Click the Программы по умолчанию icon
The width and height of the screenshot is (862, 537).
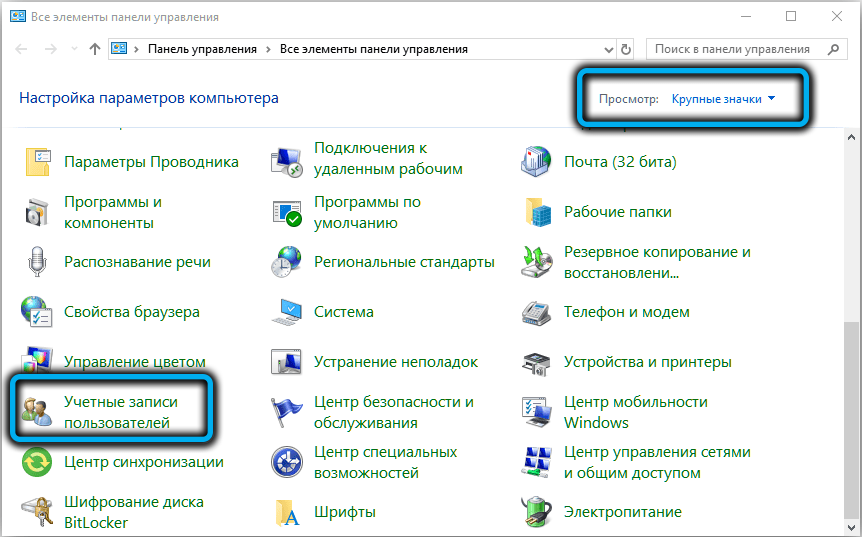point(287,212)
